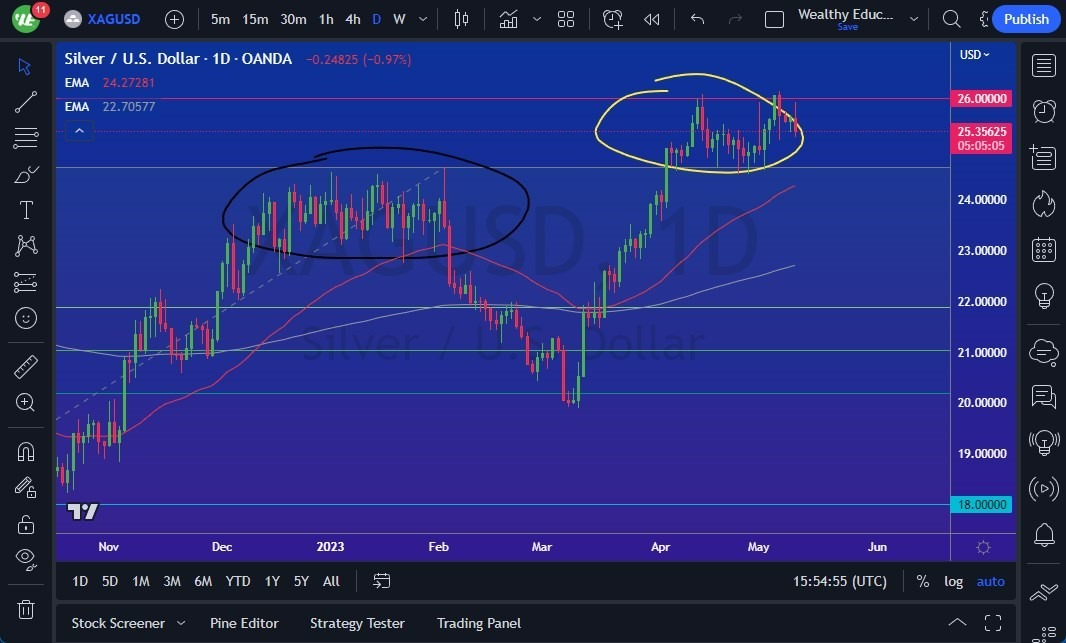This screenshot has width=1066, height=643.
Task: Open the streams broadcast panel
Action: [x=1044, y=489]
